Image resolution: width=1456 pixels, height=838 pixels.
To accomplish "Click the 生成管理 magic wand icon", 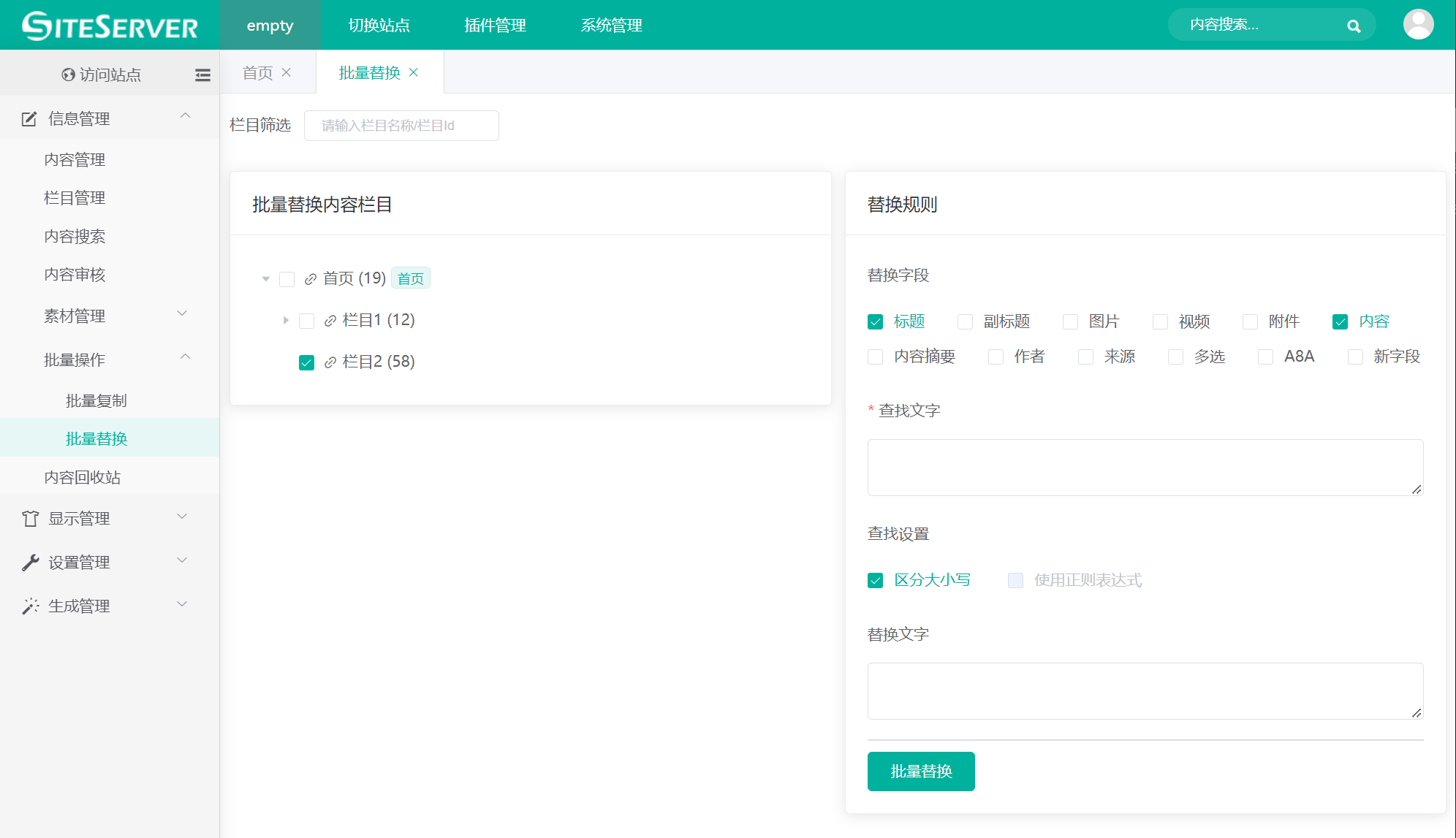I will click(x=30, y=606).
